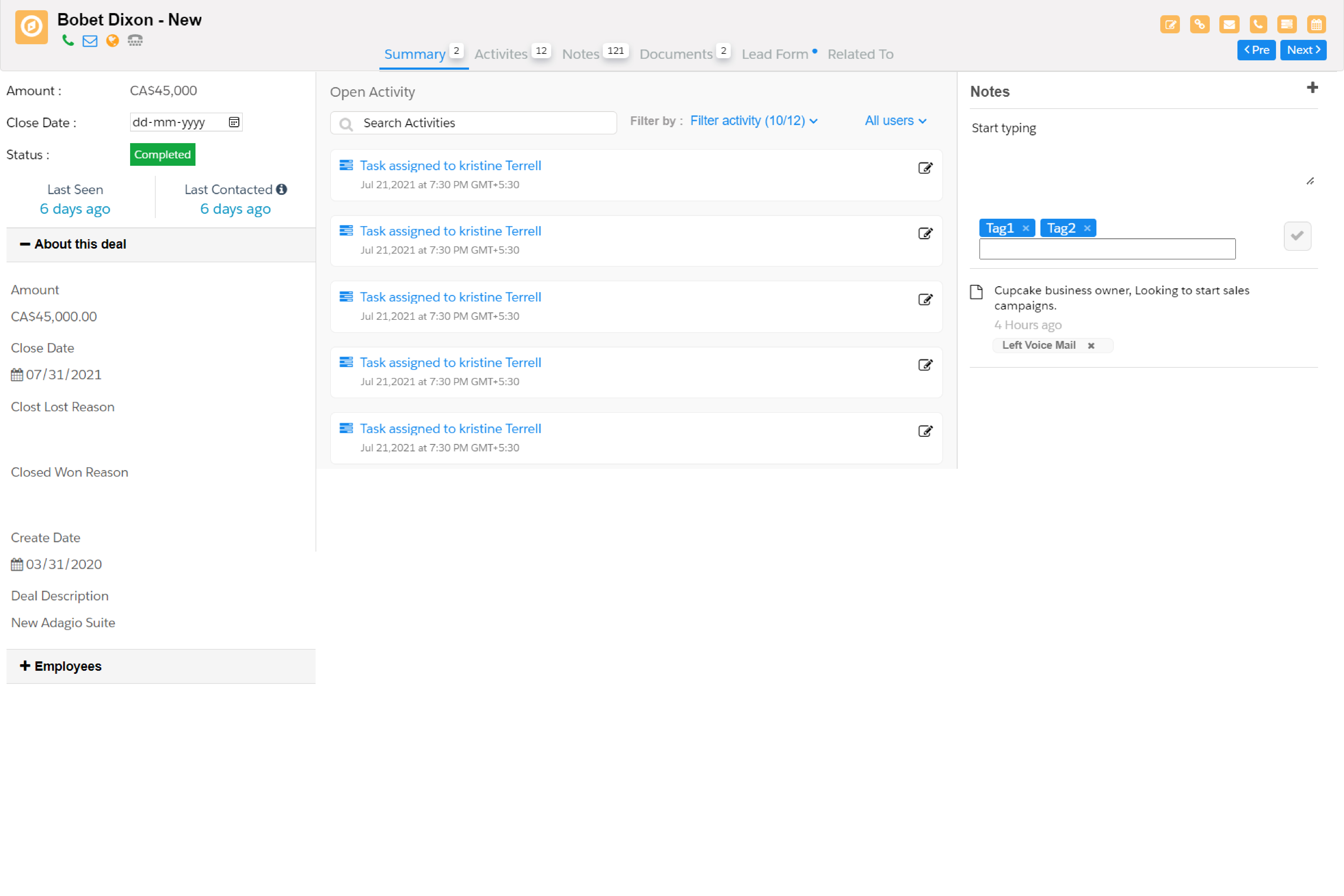Click the add note plus icon in Notes panel
Screen dimensions: 1344x896
pyautogui.click(x=1313, y=87)
